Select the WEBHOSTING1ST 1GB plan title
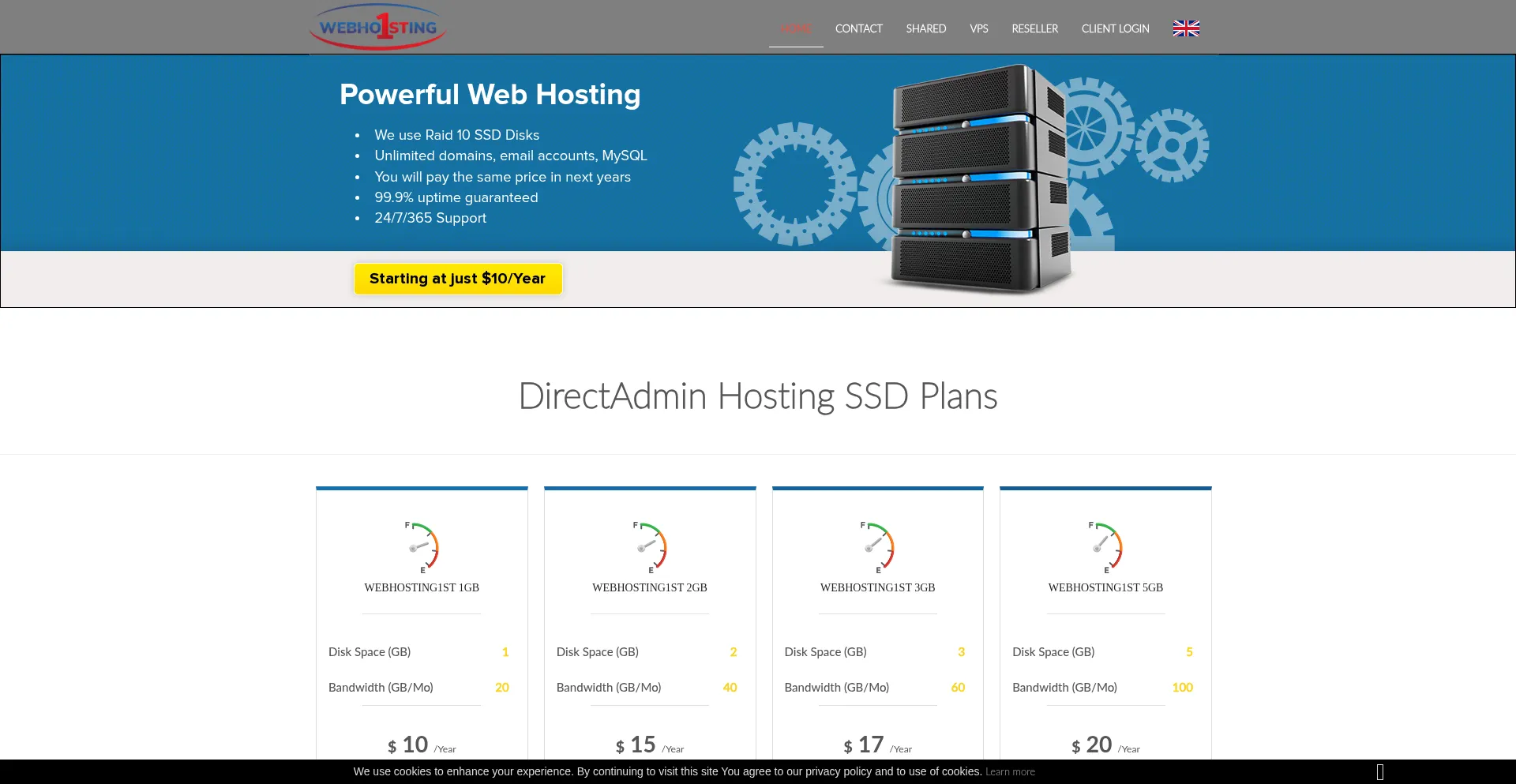Image resolution: width=1516 pixels, height=784 pixels. pos(422,587)
